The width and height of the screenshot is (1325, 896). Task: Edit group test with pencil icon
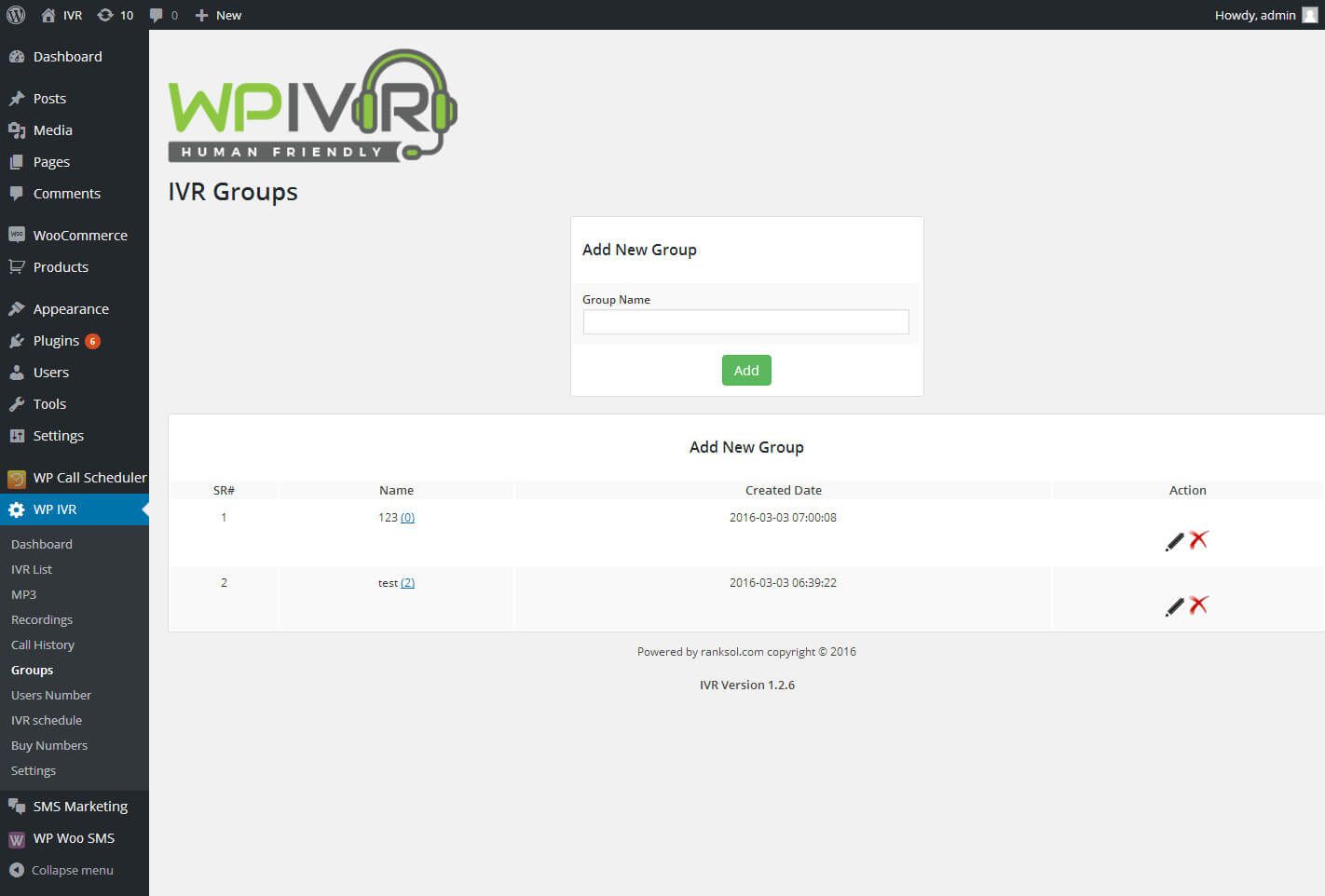[1175, 606]
